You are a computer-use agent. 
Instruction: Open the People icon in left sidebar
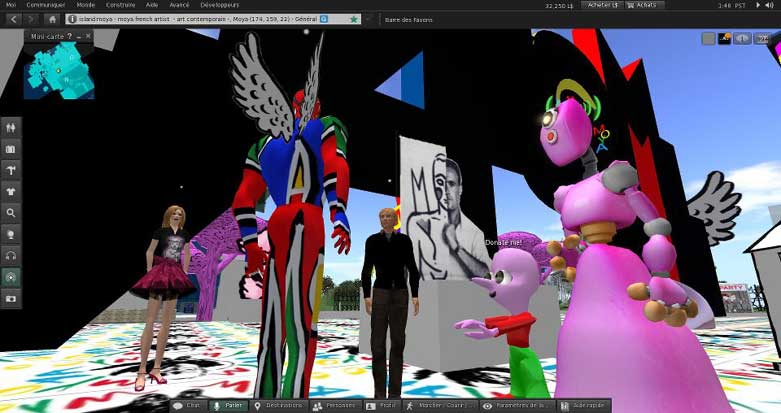point(11,128)
